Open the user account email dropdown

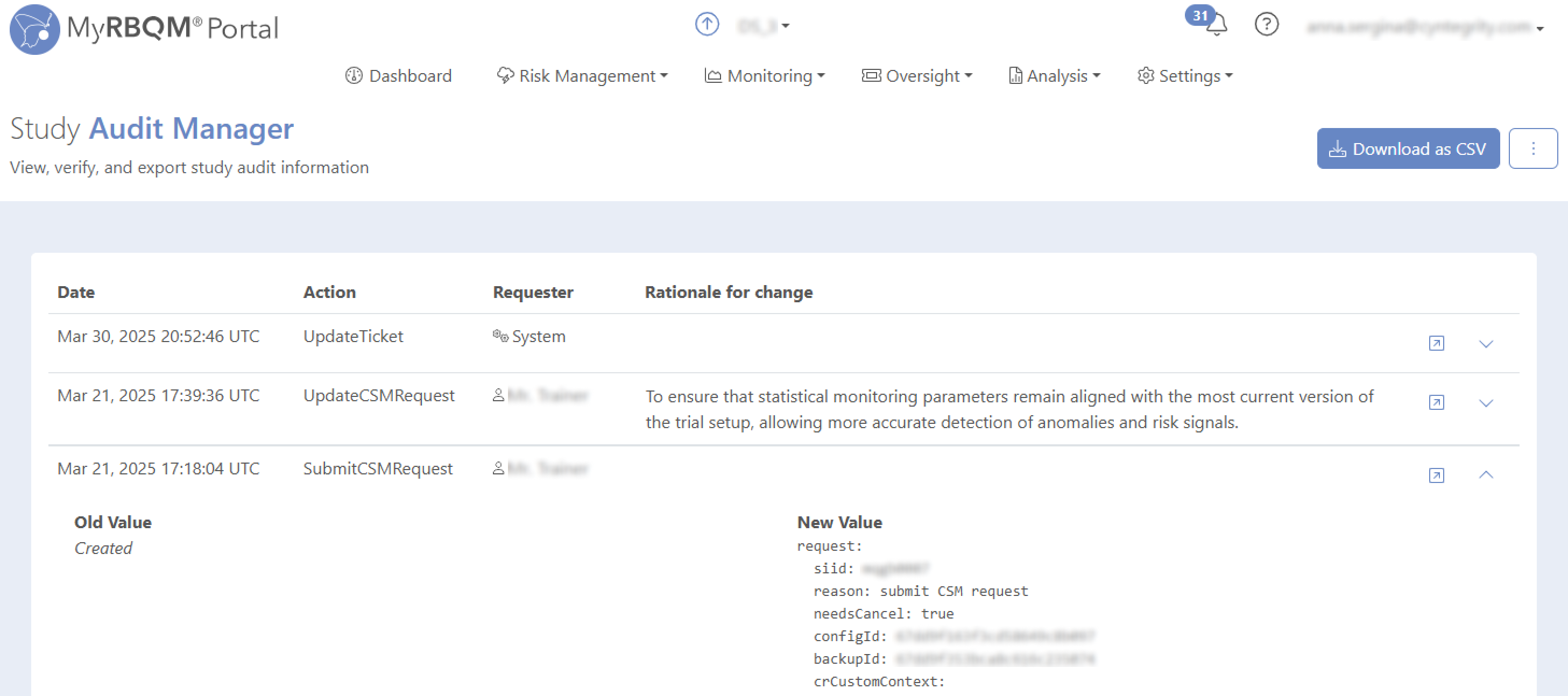pyautogui.click(x=1425, y=27)
